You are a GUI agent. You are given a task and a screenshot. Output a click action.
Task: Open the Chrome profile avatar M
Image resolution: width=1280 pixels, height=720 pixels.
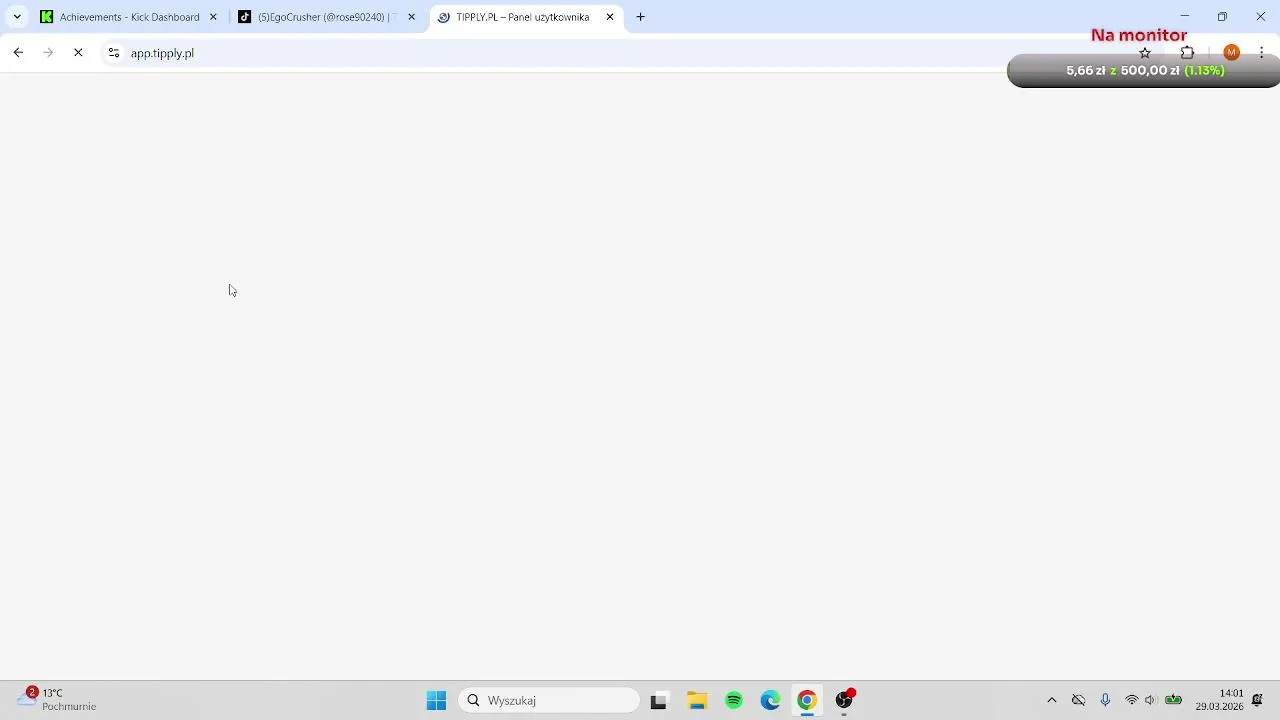point(1231,53)
